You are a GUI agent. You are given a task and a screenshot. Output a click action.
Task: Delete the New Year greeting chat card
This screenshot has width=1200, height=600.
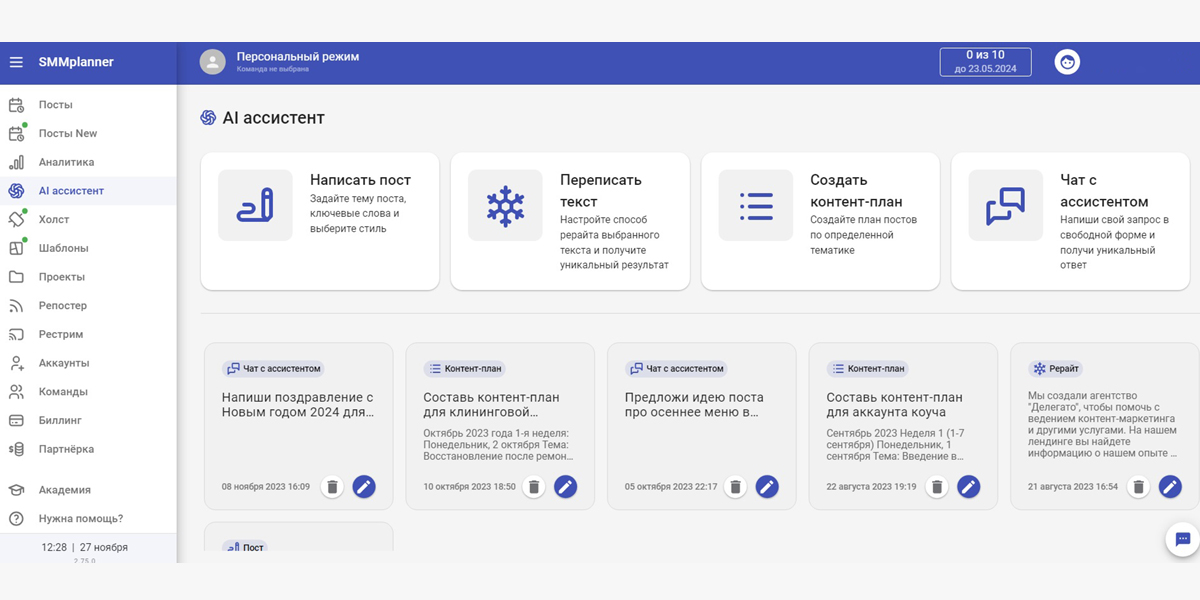pos(333,487)
